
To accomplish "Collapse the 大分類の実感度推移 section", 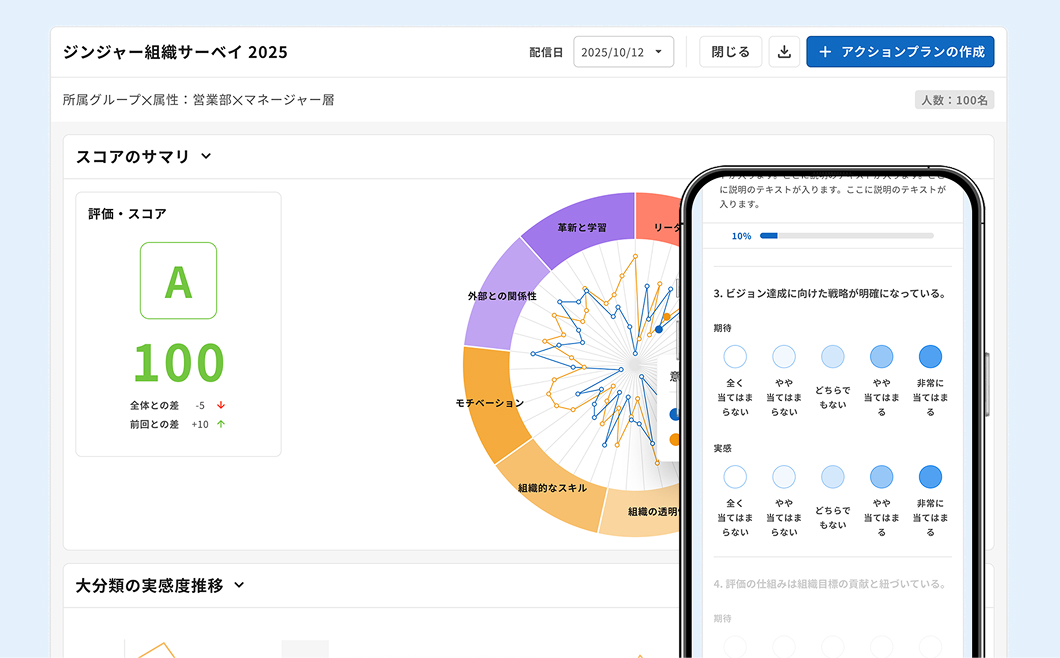I will tap(239, 585).
